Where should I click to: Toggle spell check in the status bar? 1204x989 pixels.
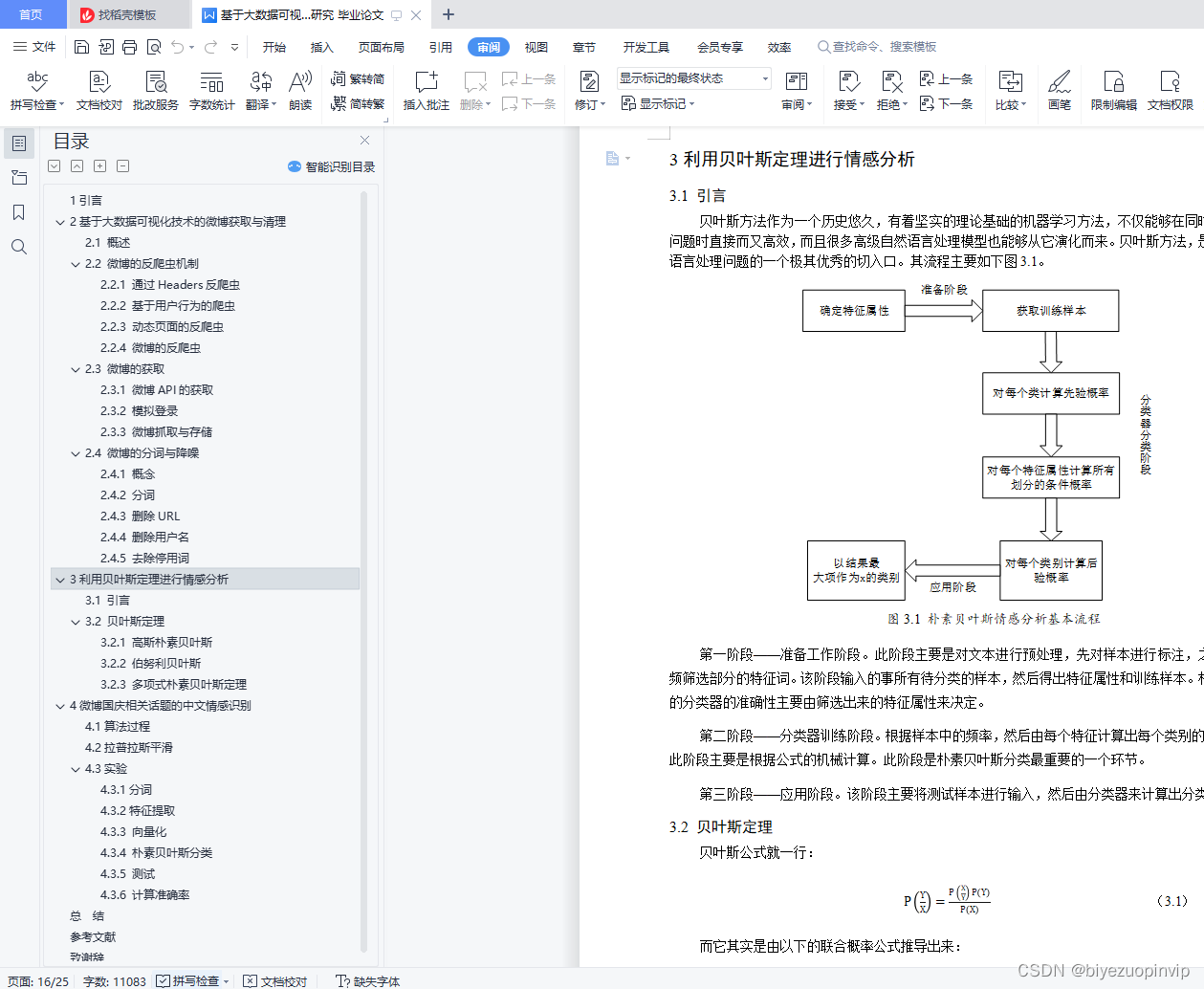pos(191,980)
